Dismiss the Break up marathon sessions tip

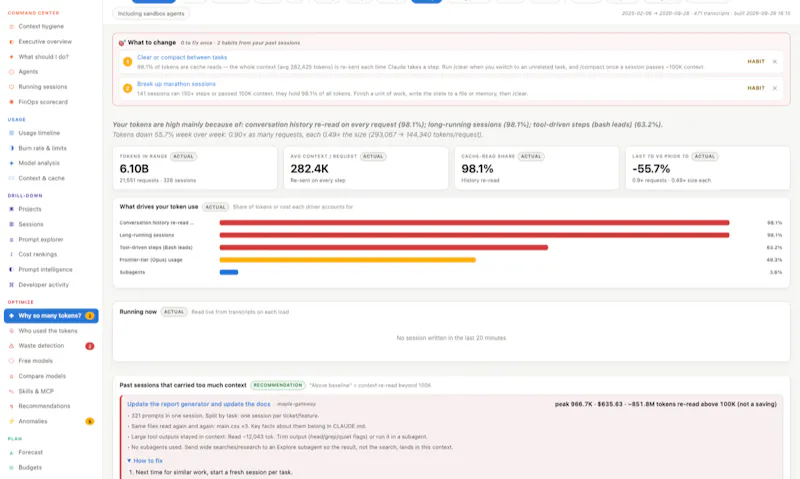[x=774, y=88]
